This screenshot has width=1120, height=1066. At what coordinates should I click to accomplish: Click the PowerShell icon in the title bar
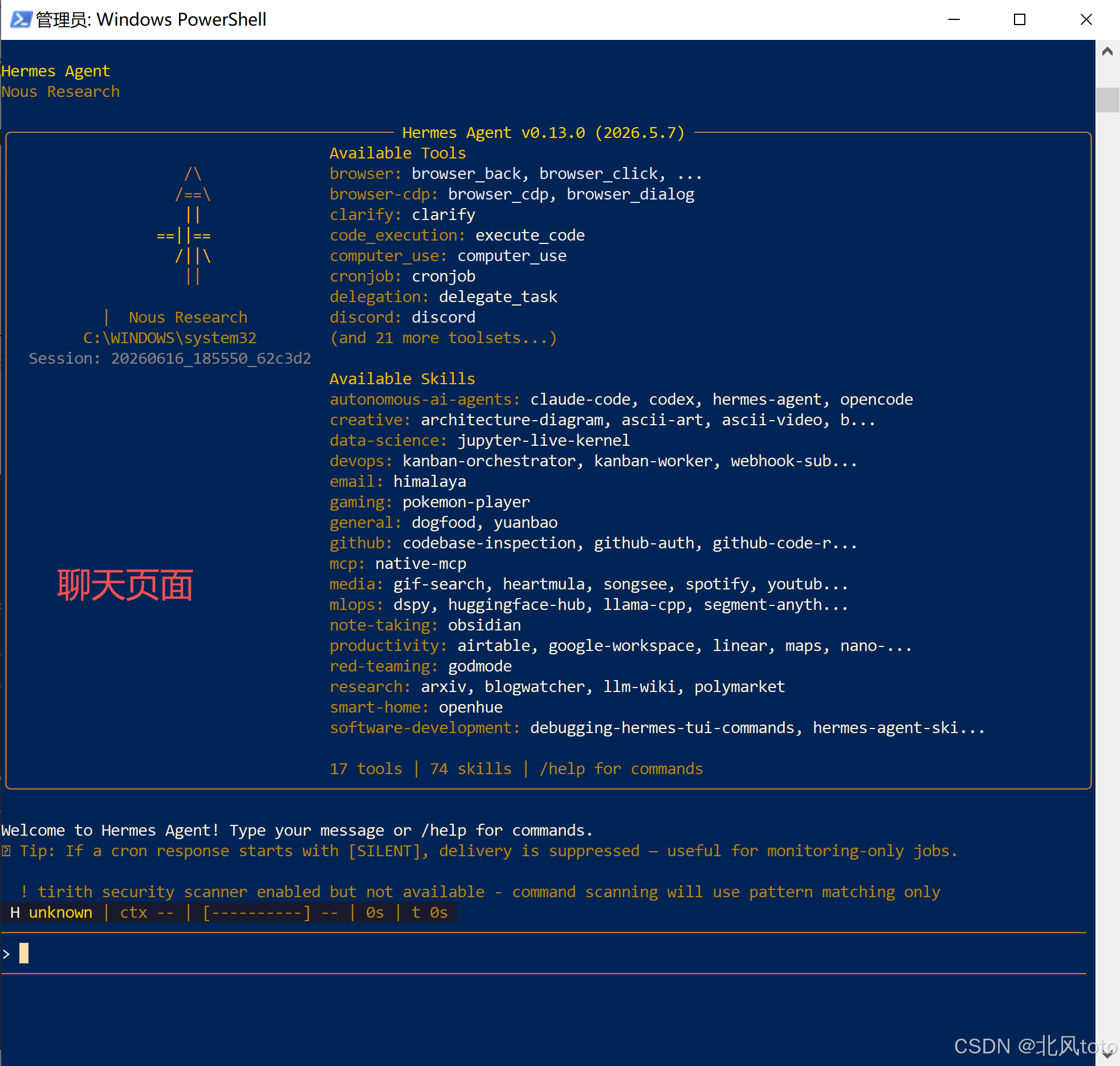coord(21,19)
